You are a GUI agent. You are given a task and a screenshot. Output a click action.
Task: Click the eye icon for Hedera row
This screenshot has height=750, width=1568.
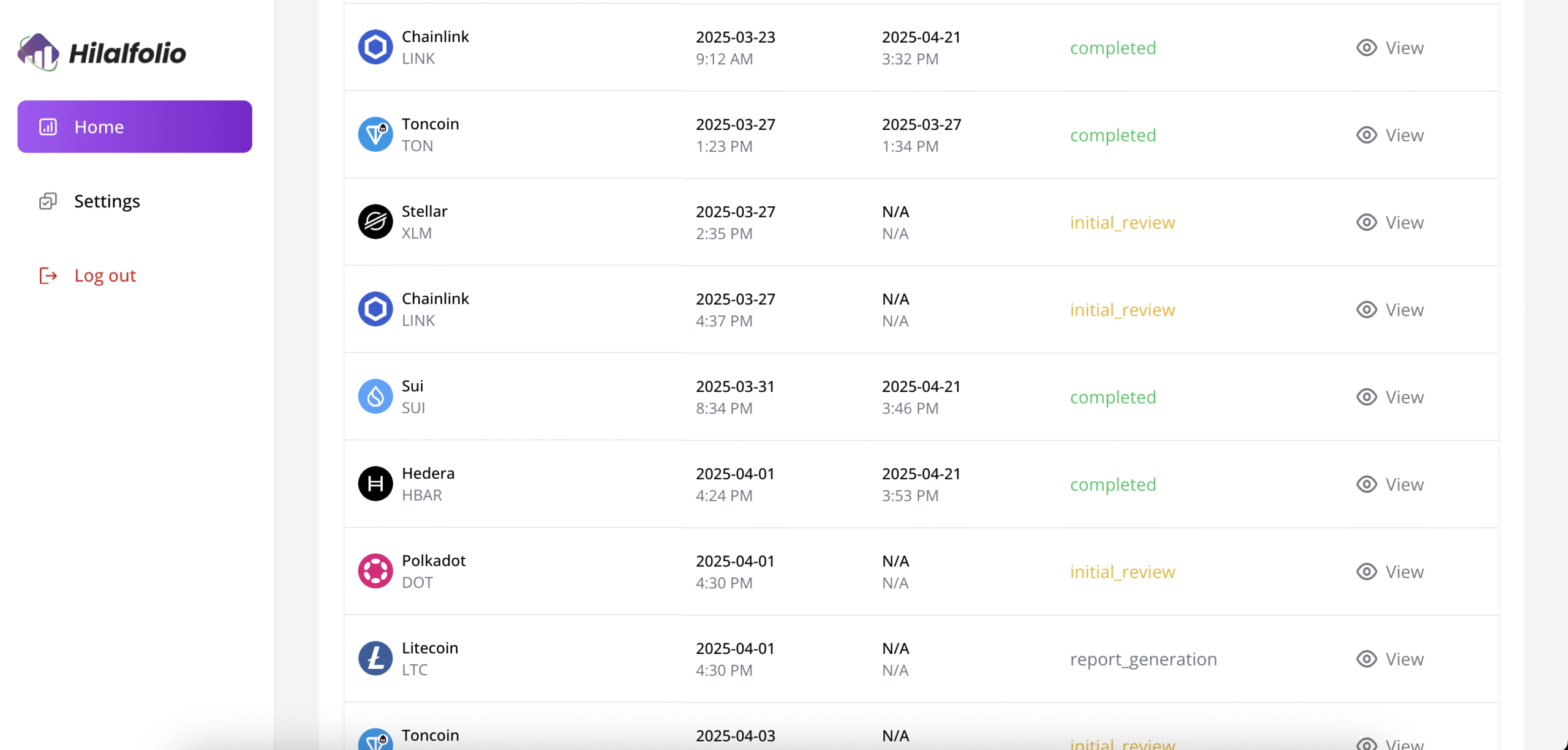[1366, 484]
